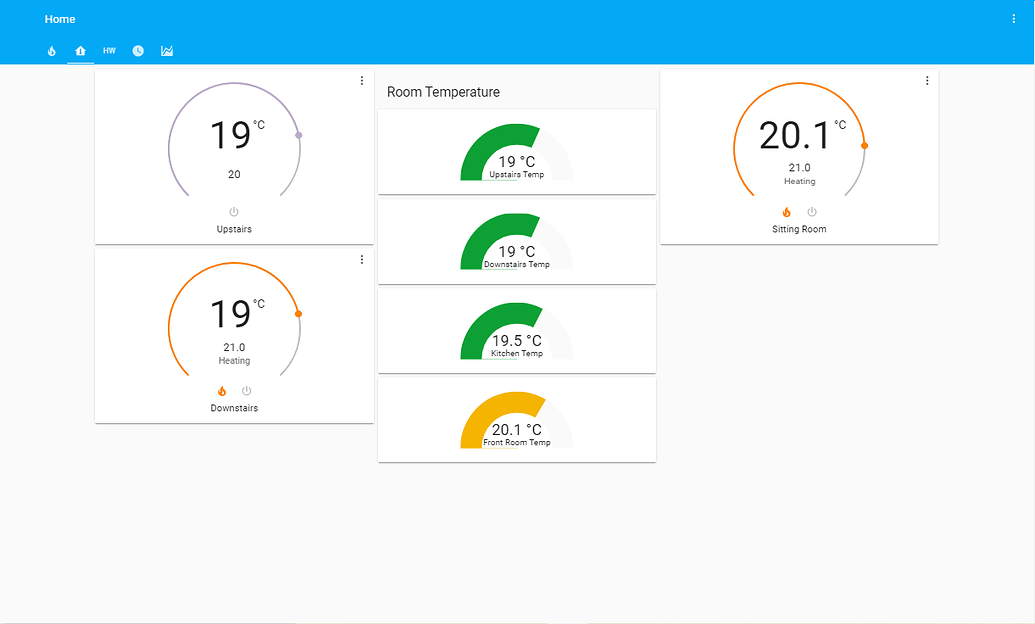
Task: Click the flame icon on the Sitting Room thermostat
Action: click(786, 212)
